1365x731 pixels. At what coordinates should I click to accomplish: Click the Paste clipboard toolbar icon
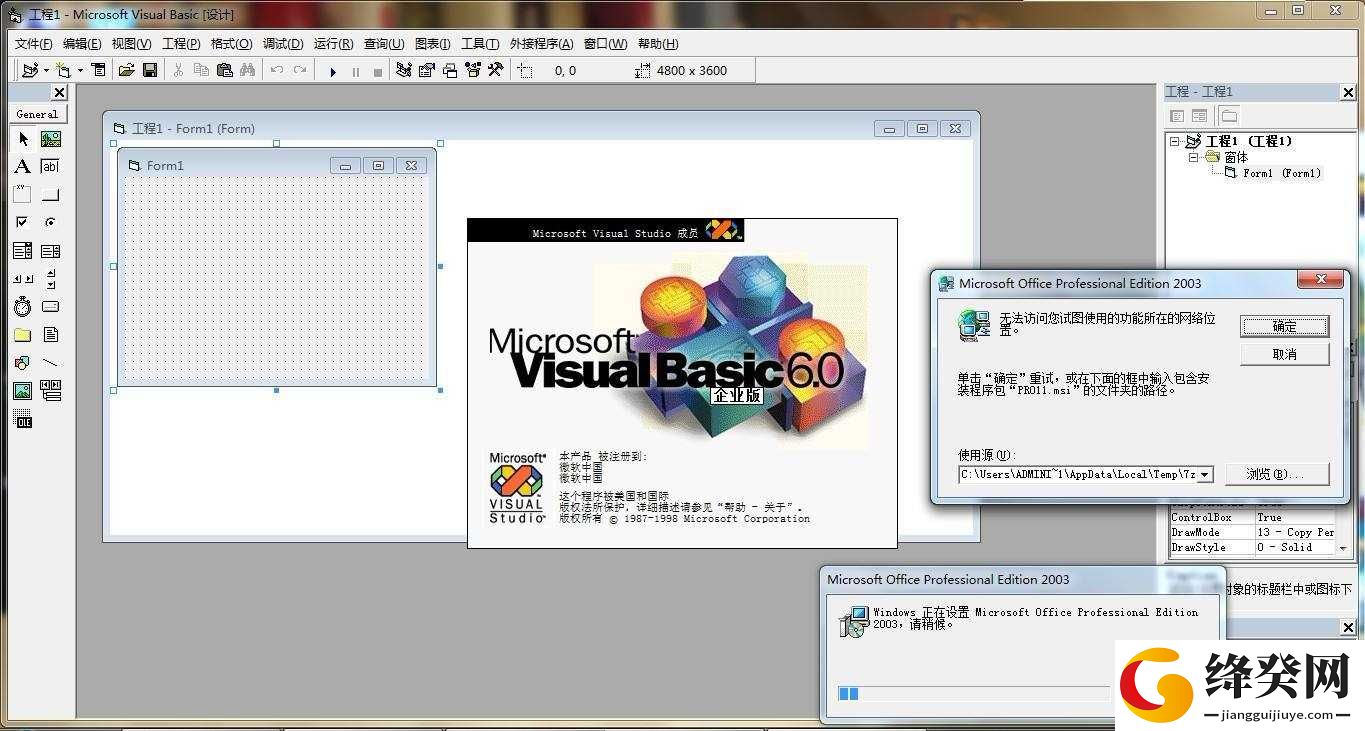pyautogui.click(x=225, y=70)
